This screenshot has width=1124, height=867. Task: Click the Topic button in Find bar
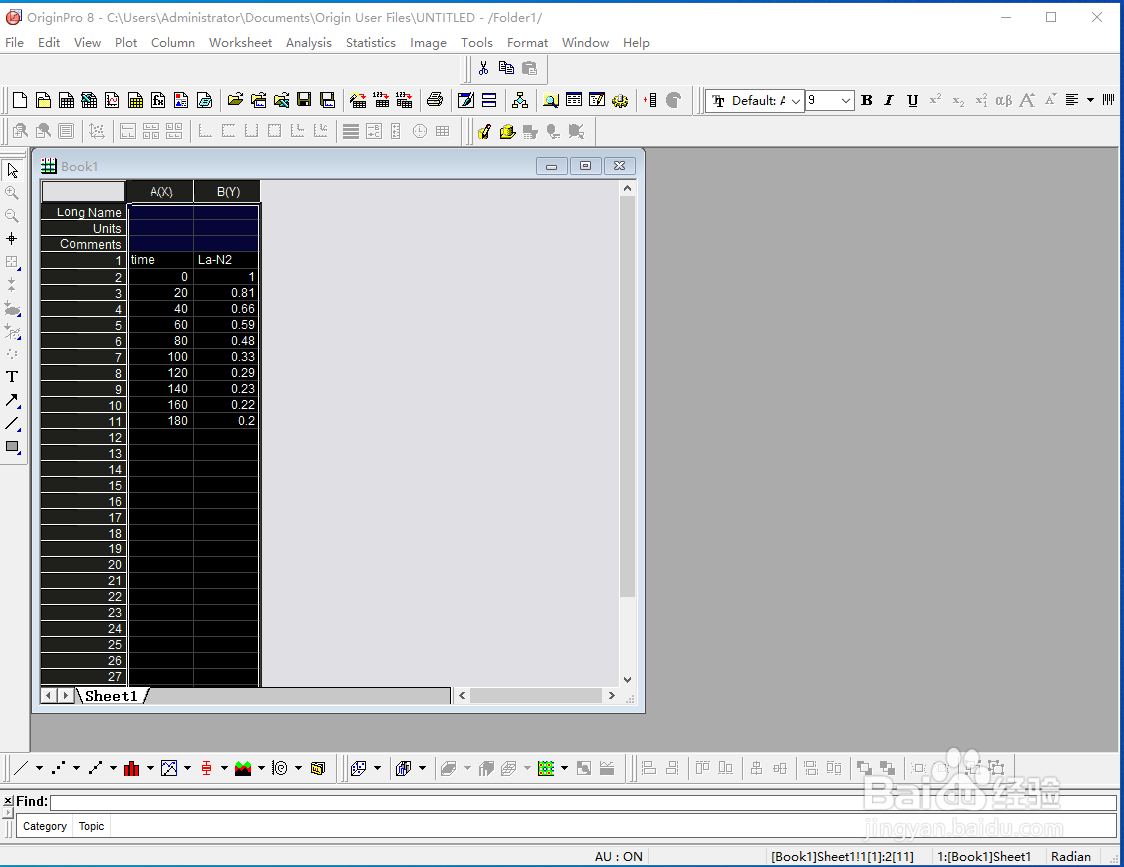(92, 826)
